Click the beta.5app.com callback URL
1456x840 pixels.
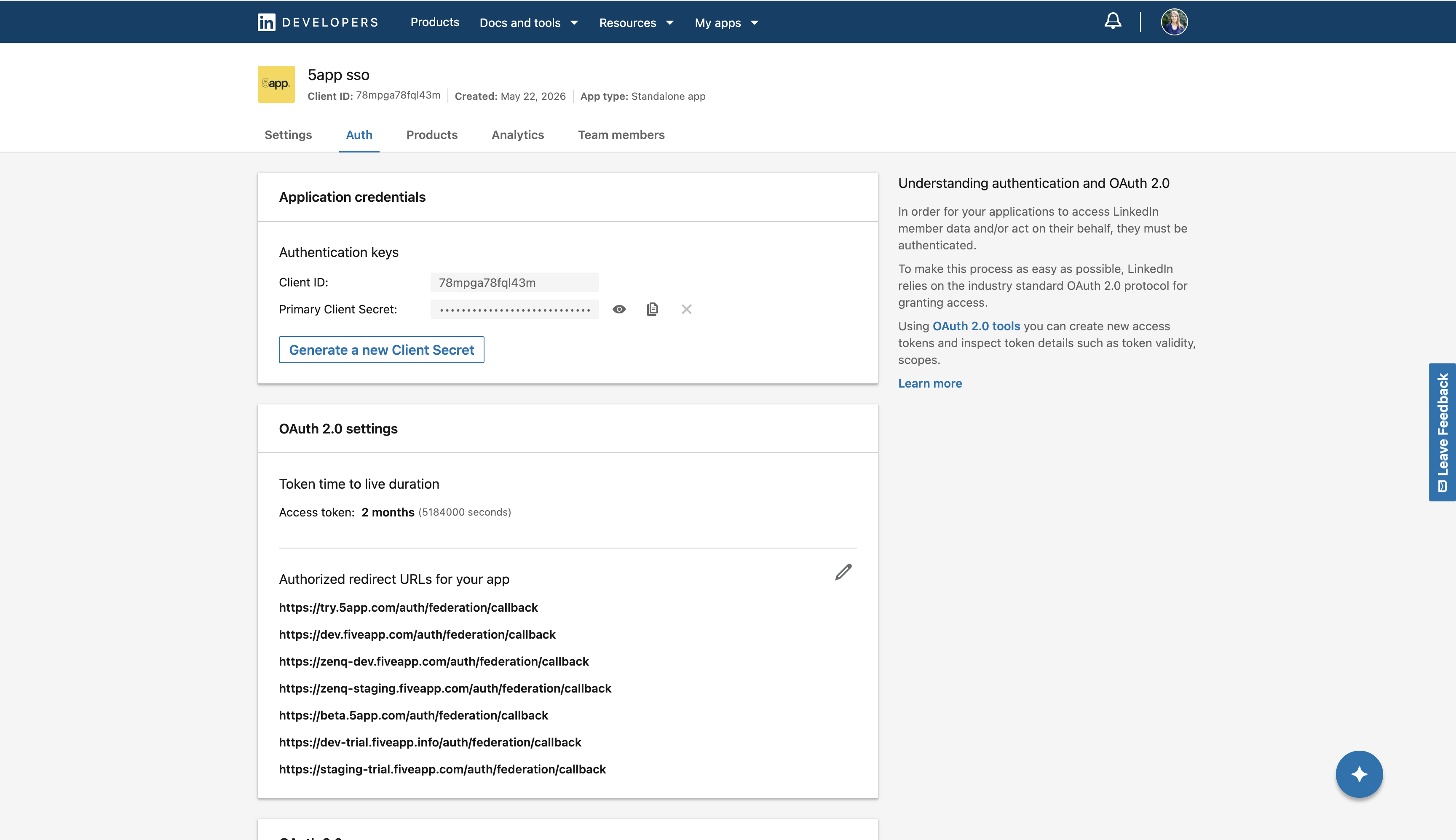click(x=414, y=715)
